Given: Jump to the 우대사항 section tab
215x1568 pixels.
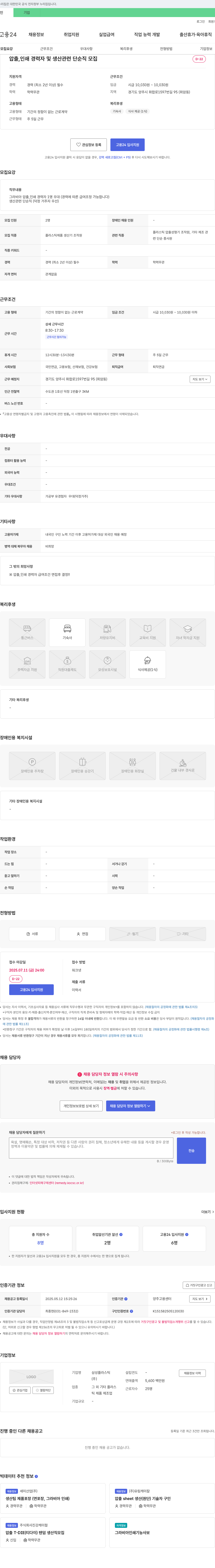Looking at the screenshot, I should point(86,49).
